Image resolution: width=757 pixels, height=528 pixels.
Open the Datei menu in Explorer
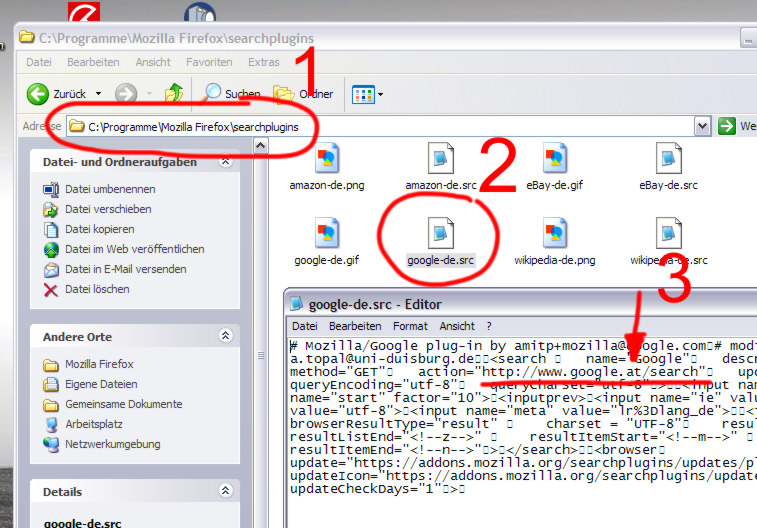pyautogui.click(x=39, y=62)
